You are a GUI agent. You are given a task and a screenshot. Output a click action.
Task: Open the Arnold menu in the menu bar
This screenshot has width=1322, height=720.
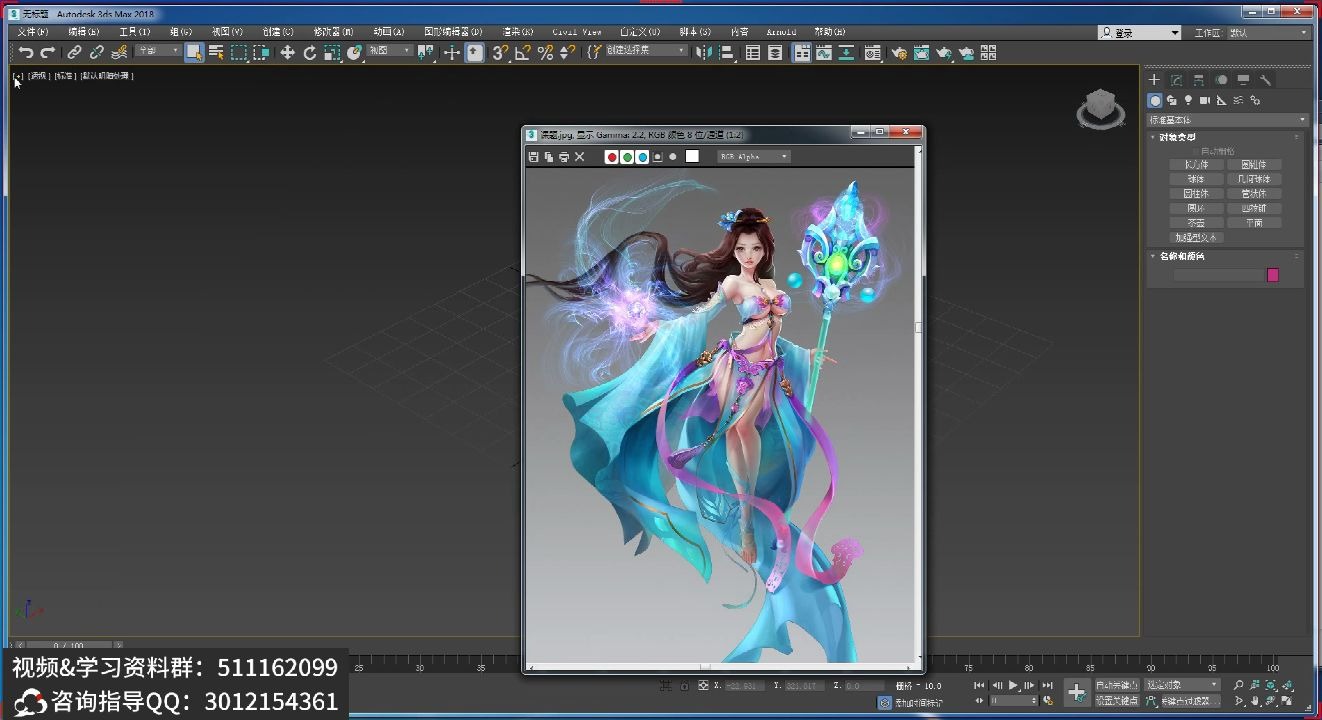[x=781, y=31]
